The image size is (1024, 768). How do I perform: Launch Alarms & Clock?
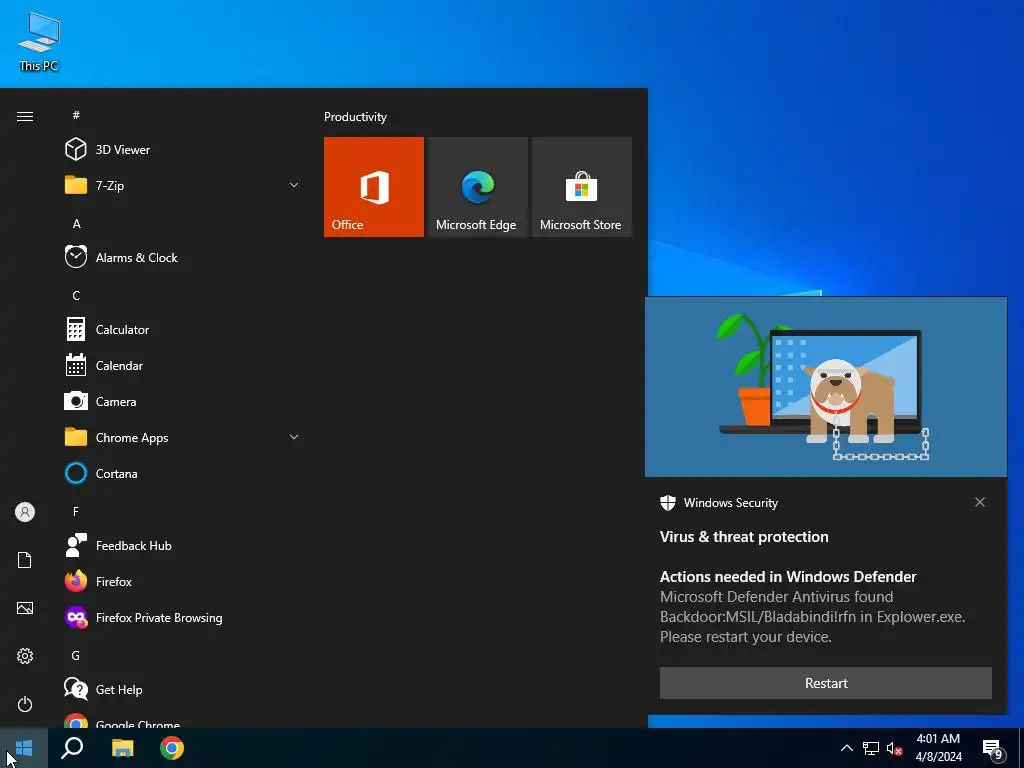[183, 257]
